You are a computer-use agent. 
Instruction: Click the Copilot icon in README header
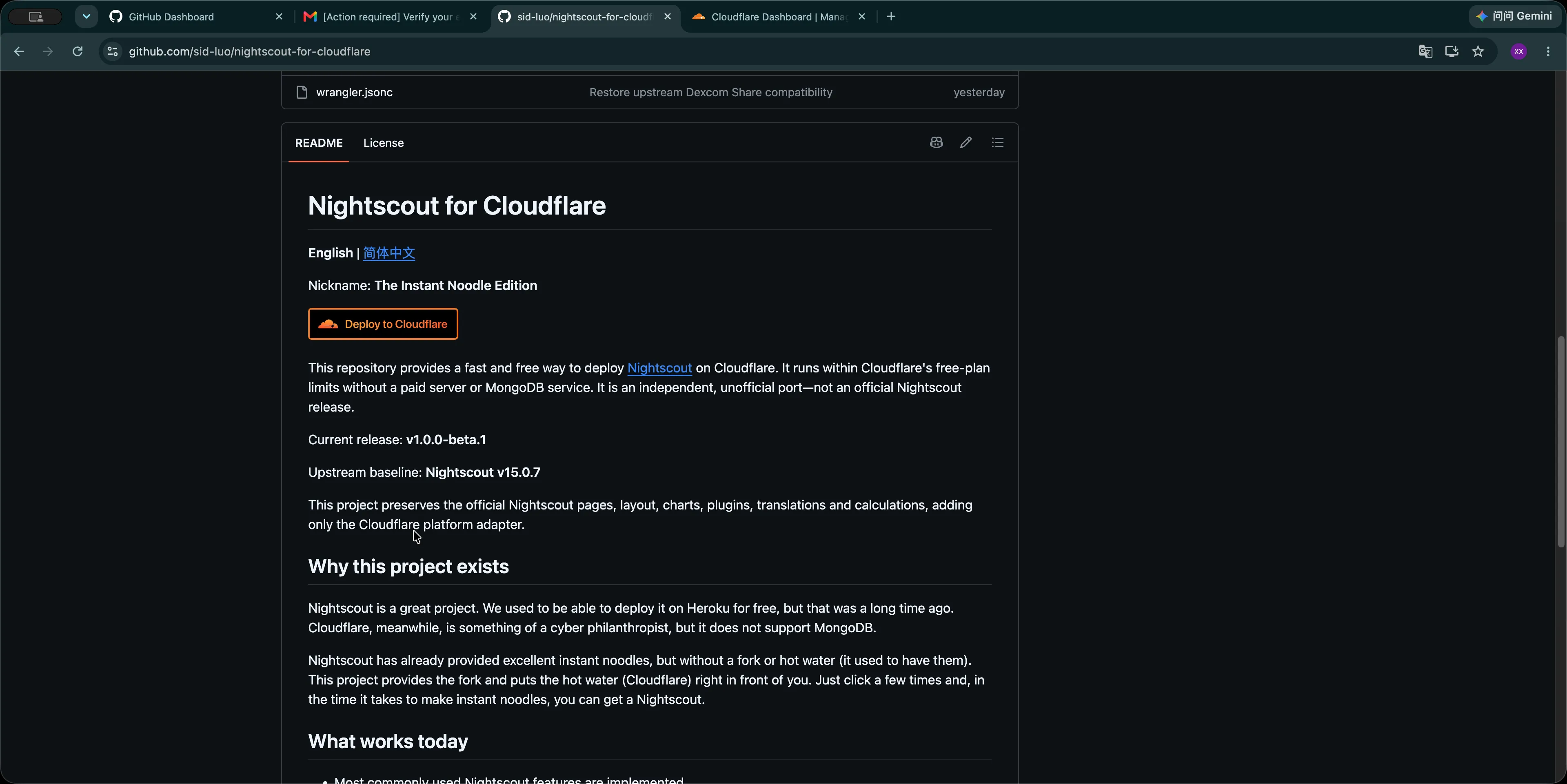pyautogui.click(x=936, y=142)
